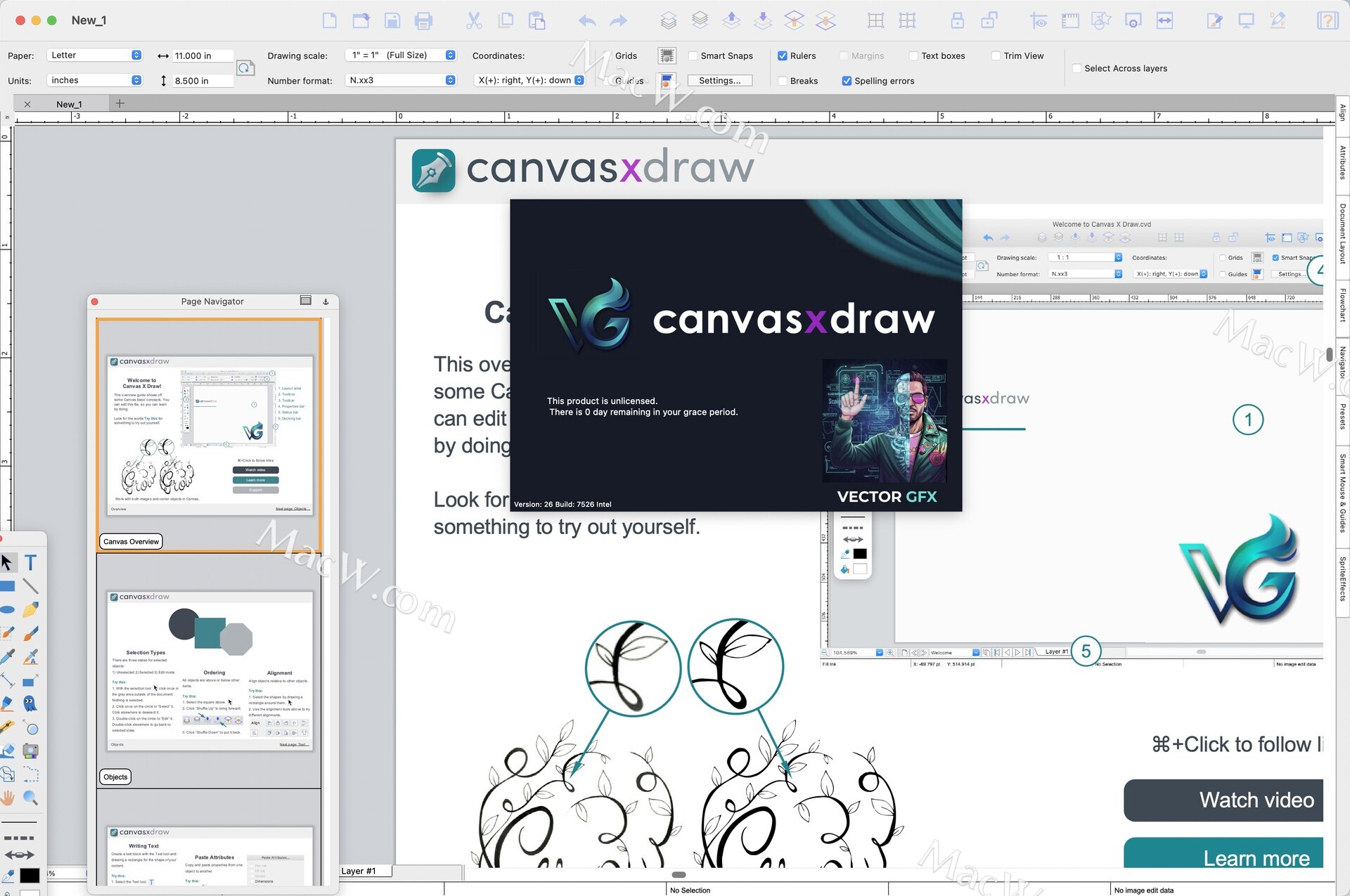Click the Lock object icon
1350x896 pixels.
pos(957,21)
